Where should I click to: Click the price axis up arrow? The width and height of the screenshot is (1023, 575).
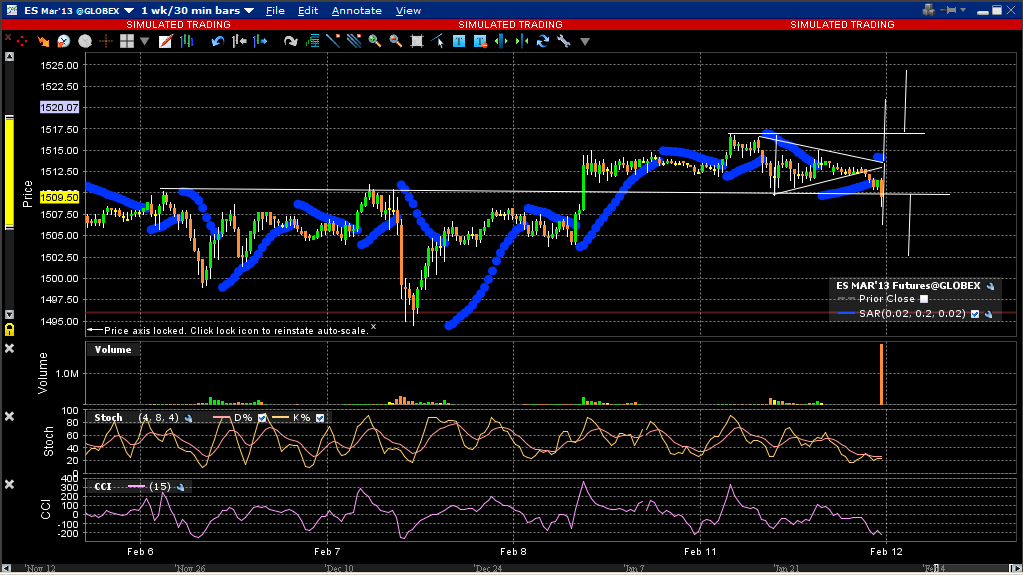(9, 57)
